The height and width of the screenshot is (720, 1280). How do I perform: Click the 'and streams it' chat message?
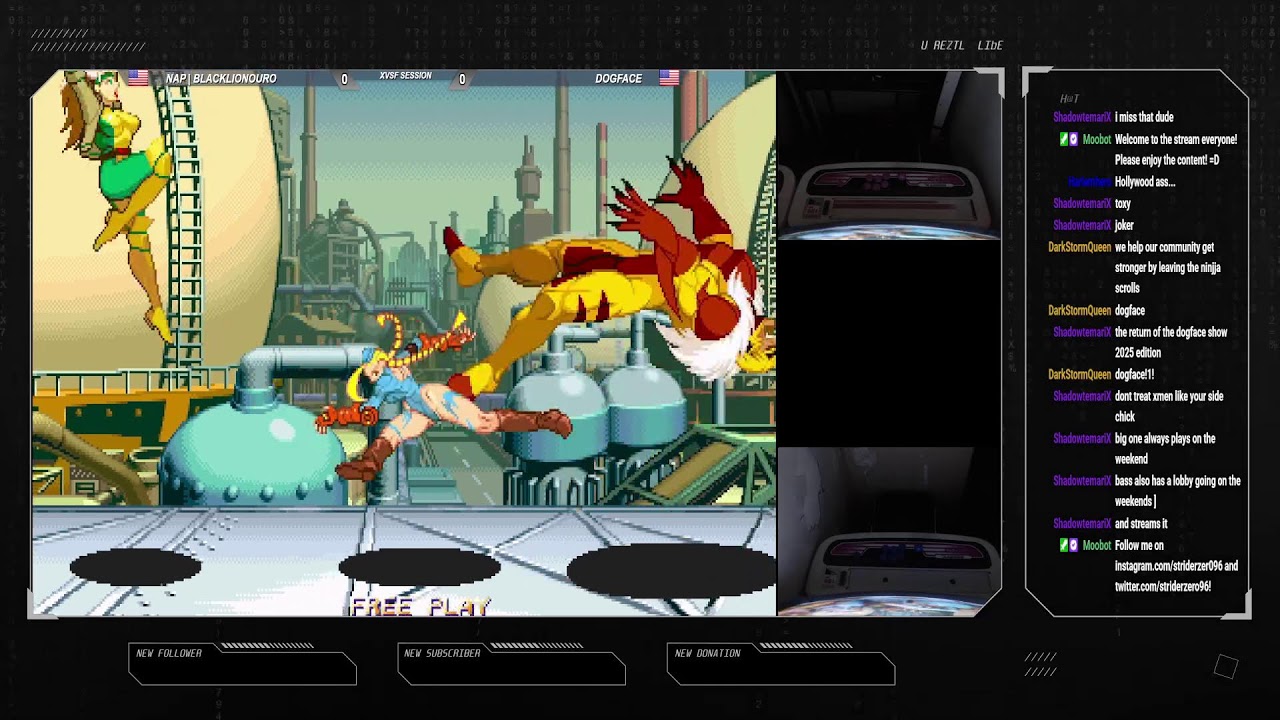[x=1141, y=524]
